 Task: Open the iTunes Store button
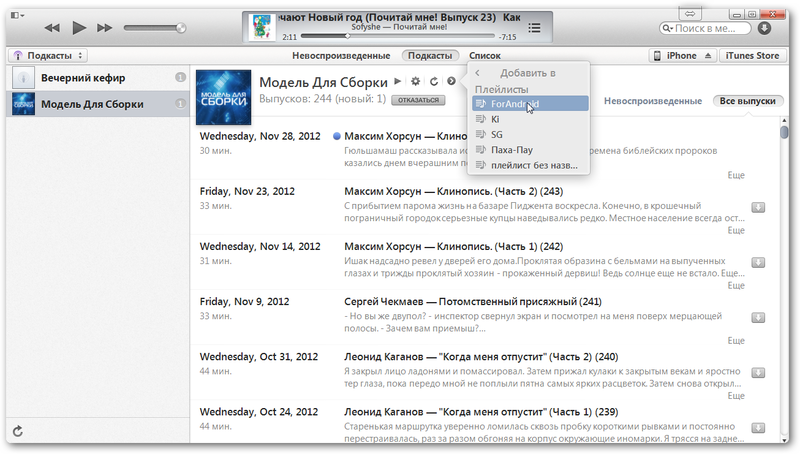[752, 56]
